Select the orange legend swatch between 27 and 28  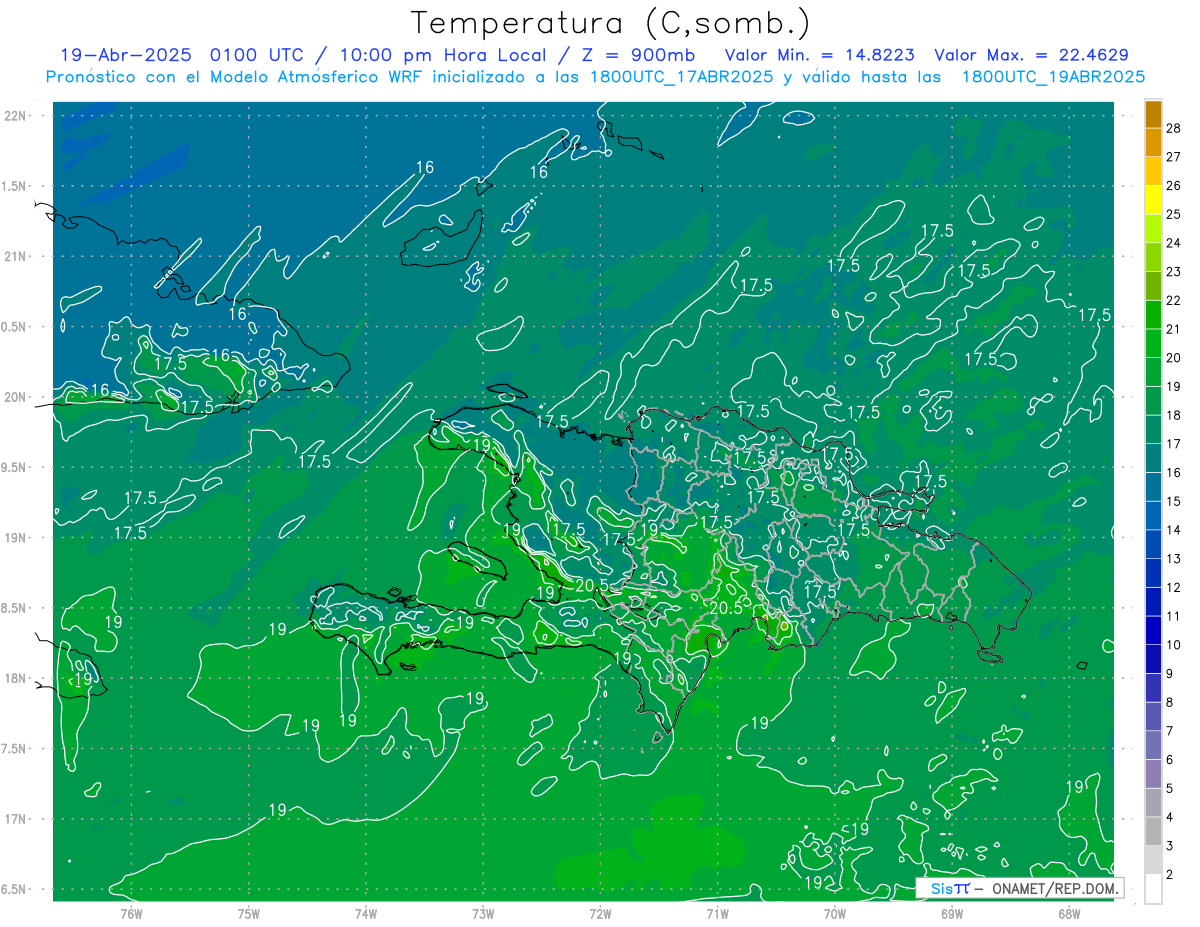click(1153, 142)
